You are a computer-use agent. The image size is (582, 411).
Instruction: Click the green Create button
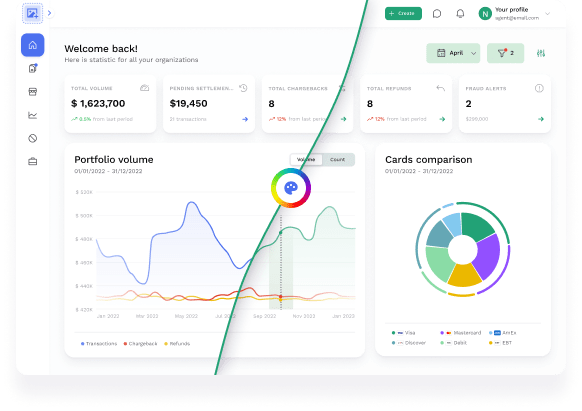pos(403,13)
